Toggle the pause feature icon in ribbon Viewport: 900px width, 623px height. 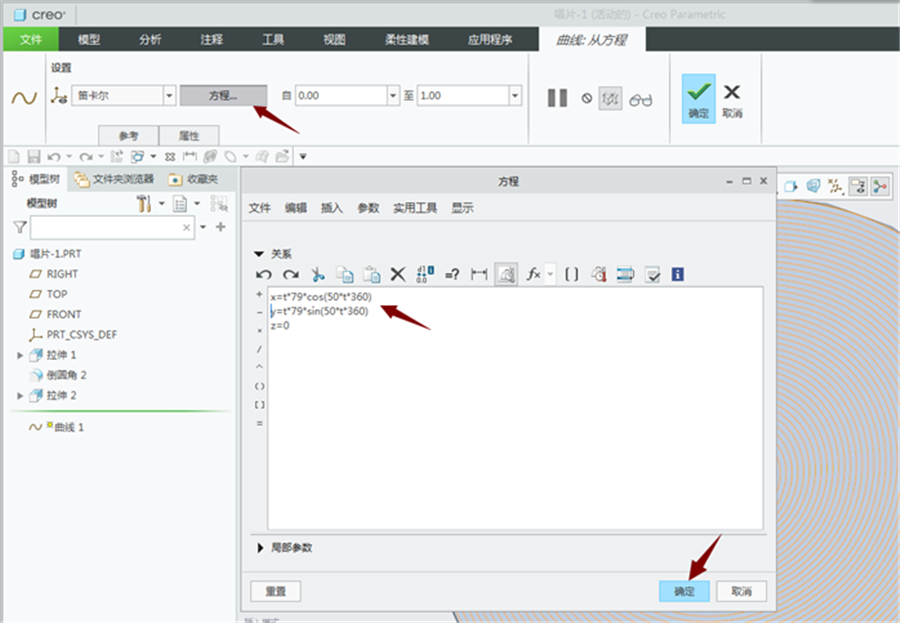[557, 98]
